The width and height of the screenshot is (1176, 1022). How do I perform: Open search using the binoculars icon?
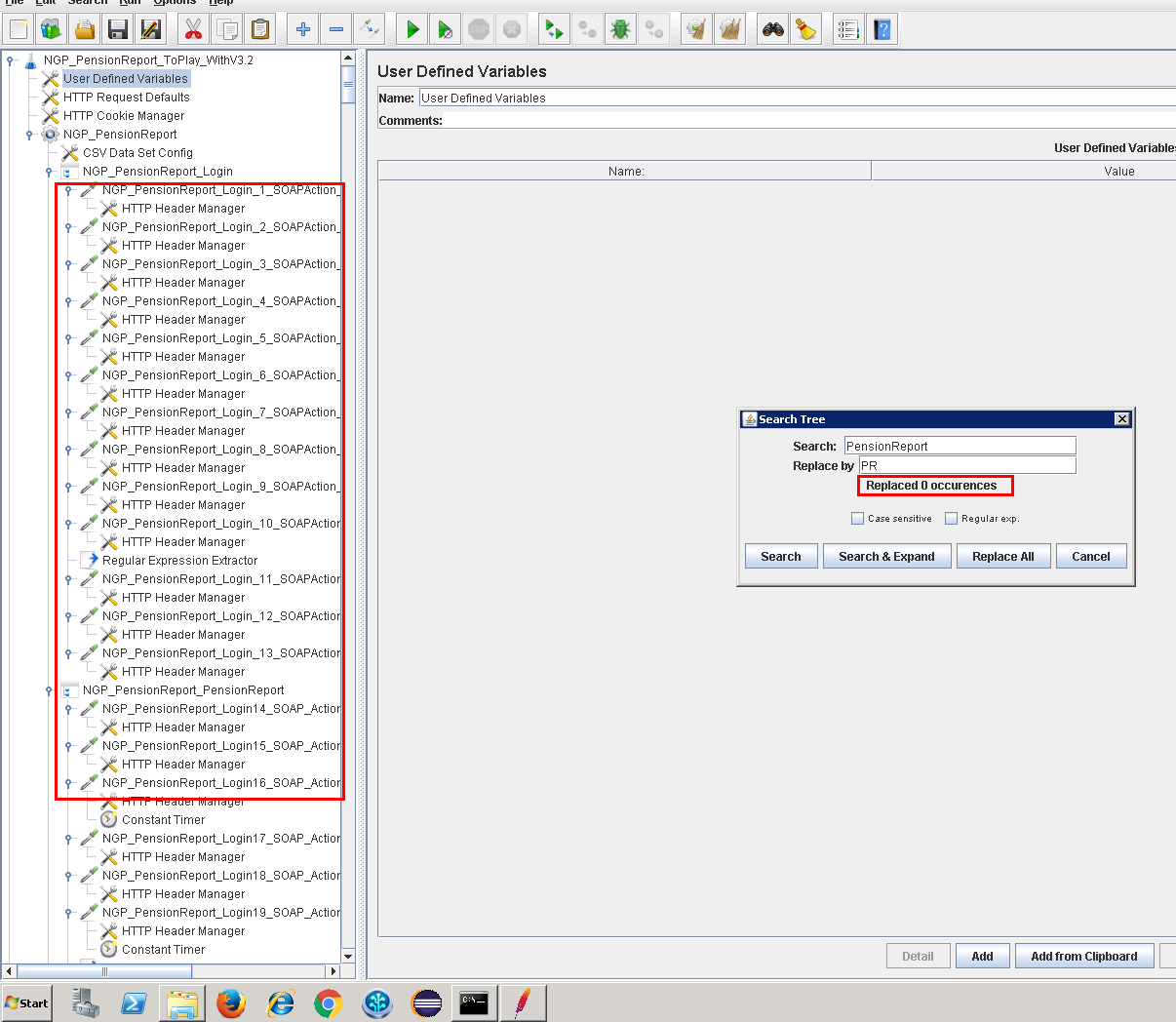pyautogui.click(x=769, y=28)
